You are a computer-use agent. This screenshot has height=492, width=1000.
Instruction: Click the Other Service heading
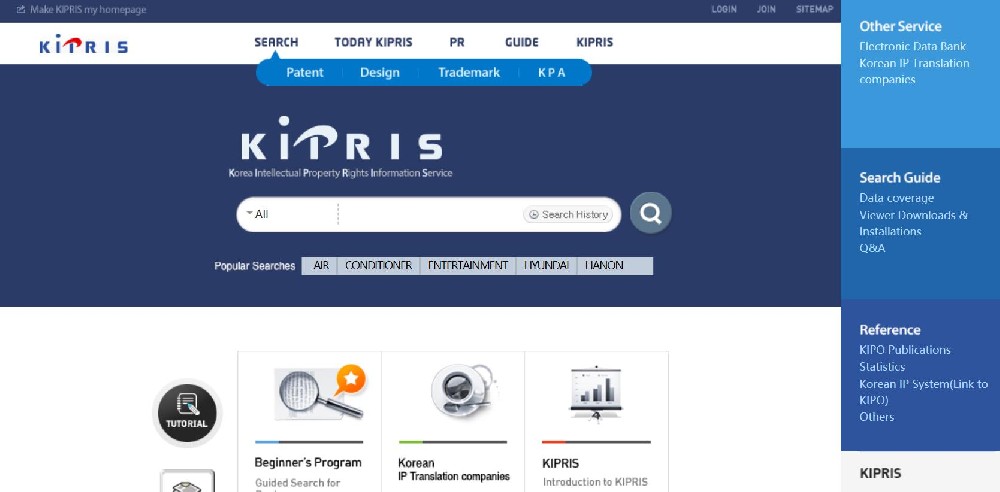900,26
